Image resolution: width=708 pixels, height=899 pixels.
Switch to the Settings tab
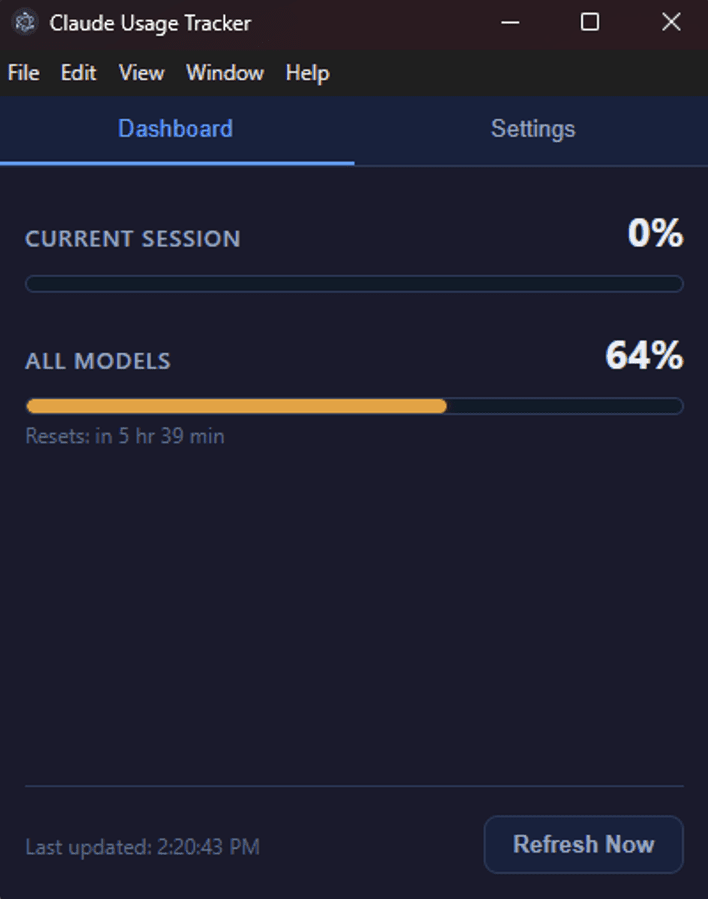pyautogui.click(x=532, y=128)
